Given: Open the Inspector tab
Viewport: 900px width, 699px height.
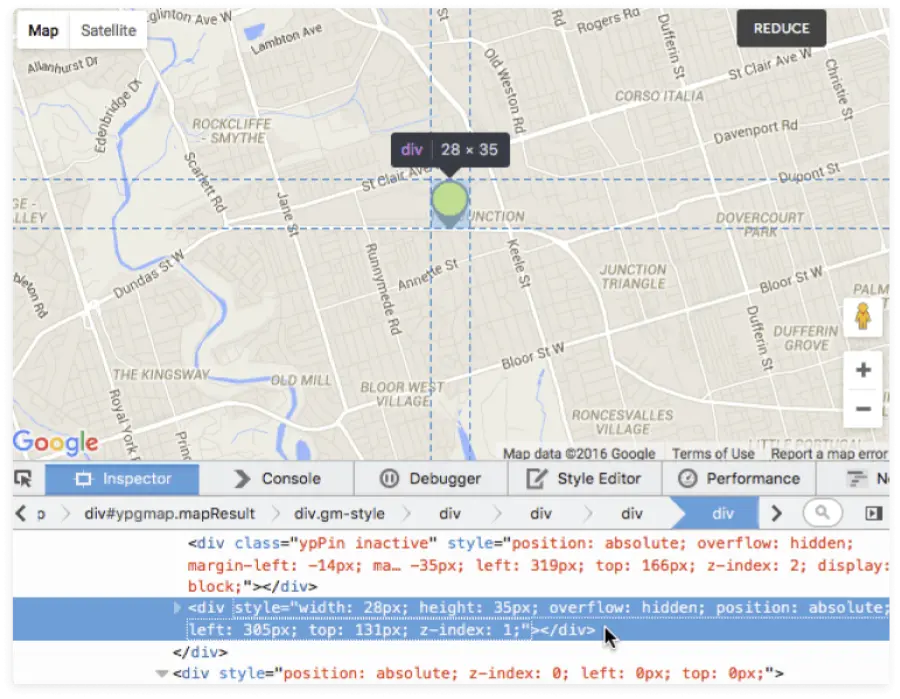Looking at the screenshot, I should 122,479.
